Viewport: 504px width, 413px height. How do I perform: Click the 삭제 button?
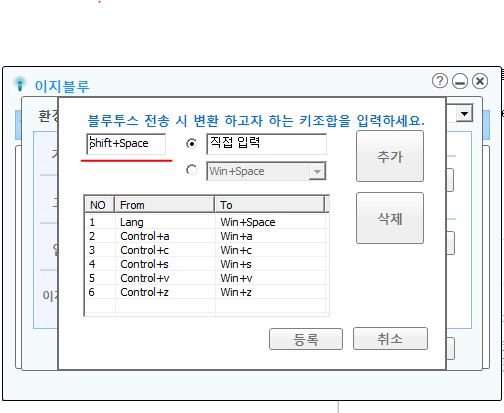(x=390, y=218)
